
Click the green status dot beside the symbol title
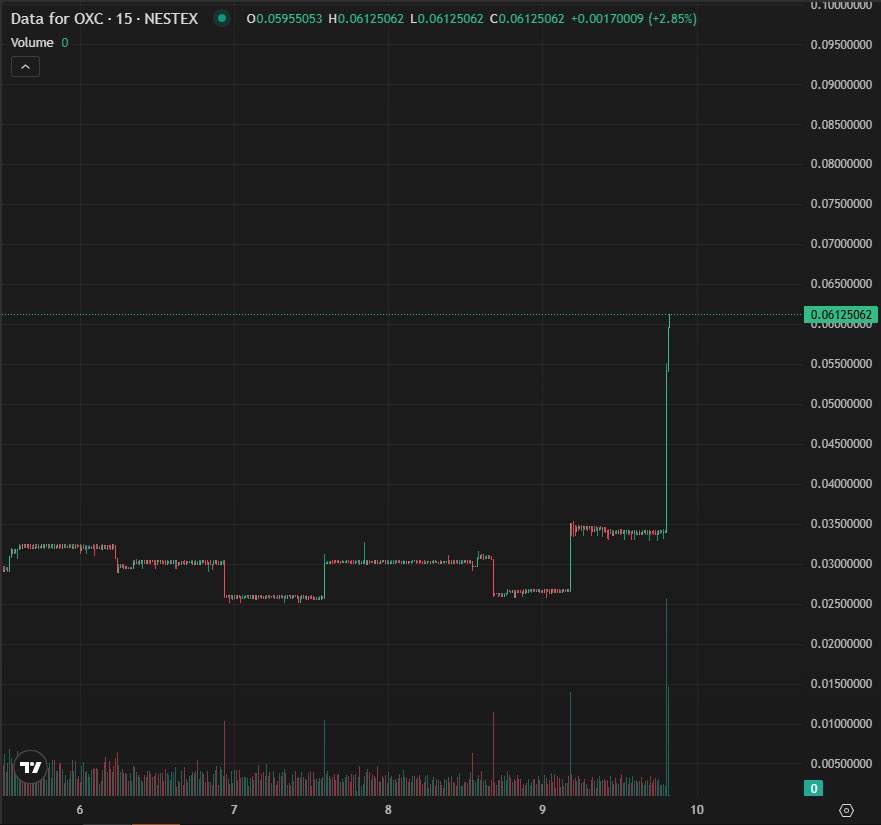[x=220, y=18]
